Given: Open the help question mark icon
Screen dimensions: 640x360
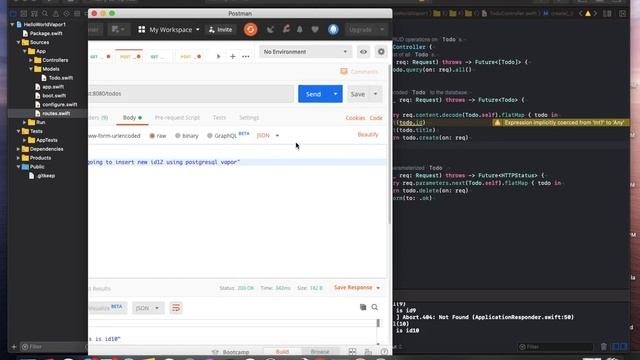Looking at the screenshot, I should pyautogui.click(x=384, y=351).
